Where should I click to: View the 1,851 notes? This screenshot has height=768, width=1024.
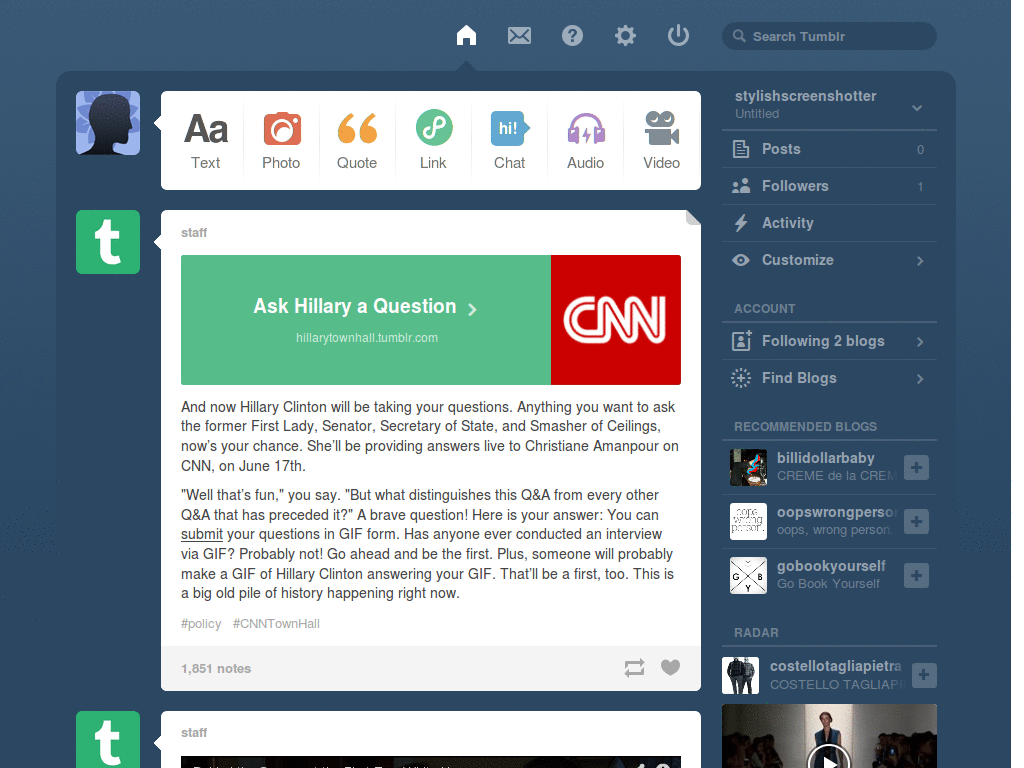(216, 668)
